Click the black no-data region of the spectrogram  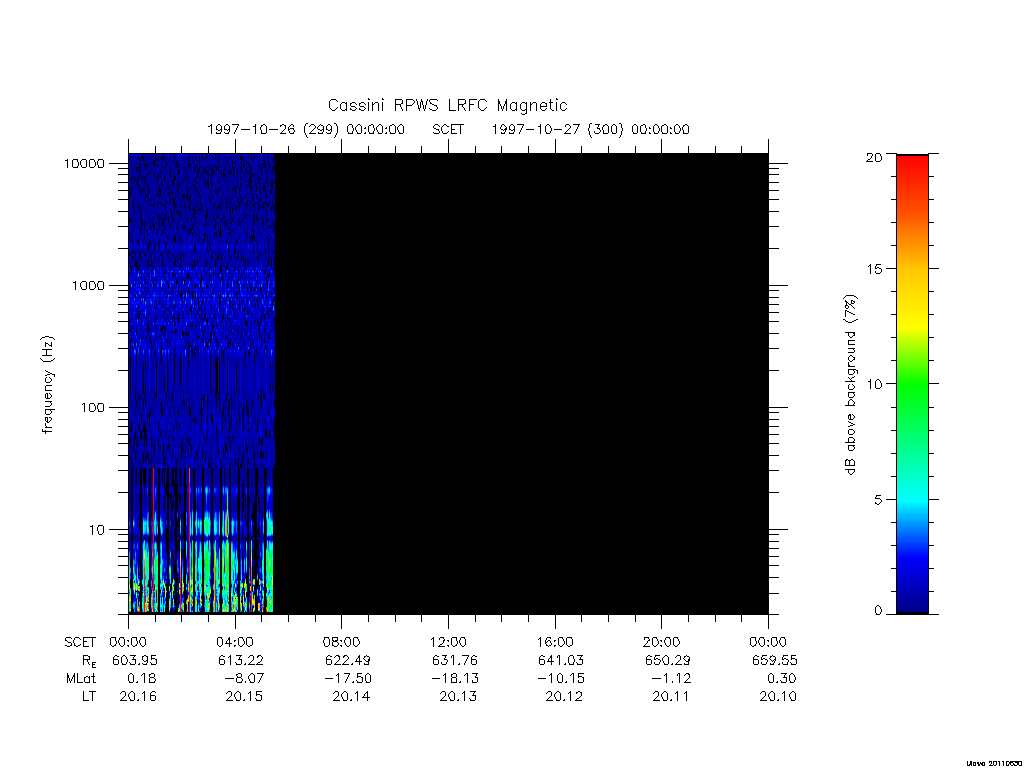[x=521, y=383]
